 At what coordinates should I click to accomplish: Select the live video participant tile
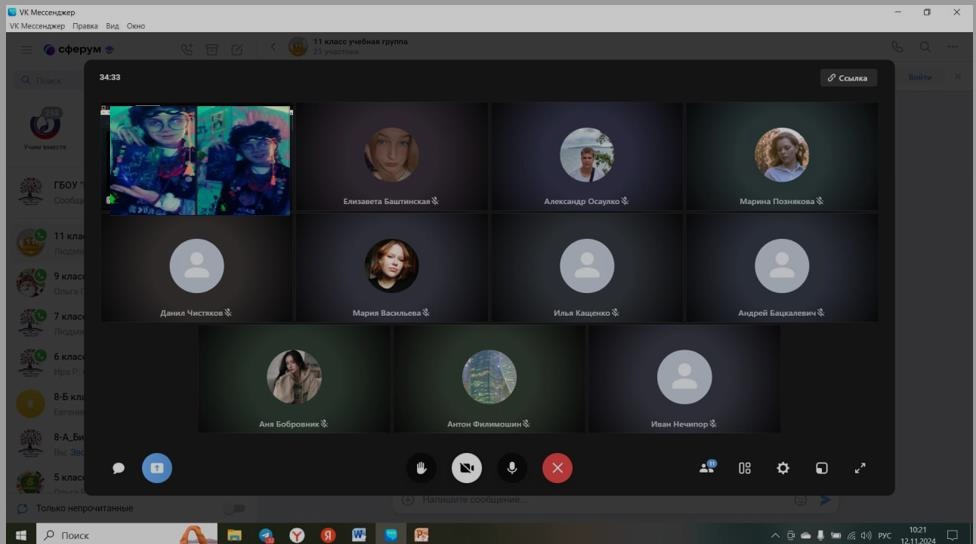point(197,161)
